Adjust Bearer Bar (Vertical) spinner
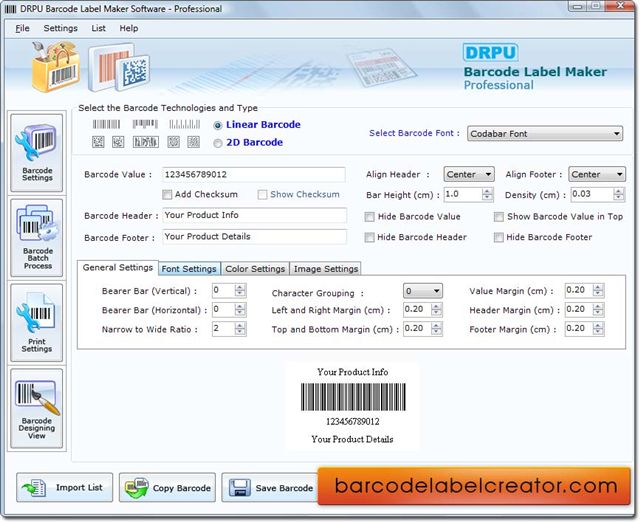This screenshot has width=640, height=522. 240,290
